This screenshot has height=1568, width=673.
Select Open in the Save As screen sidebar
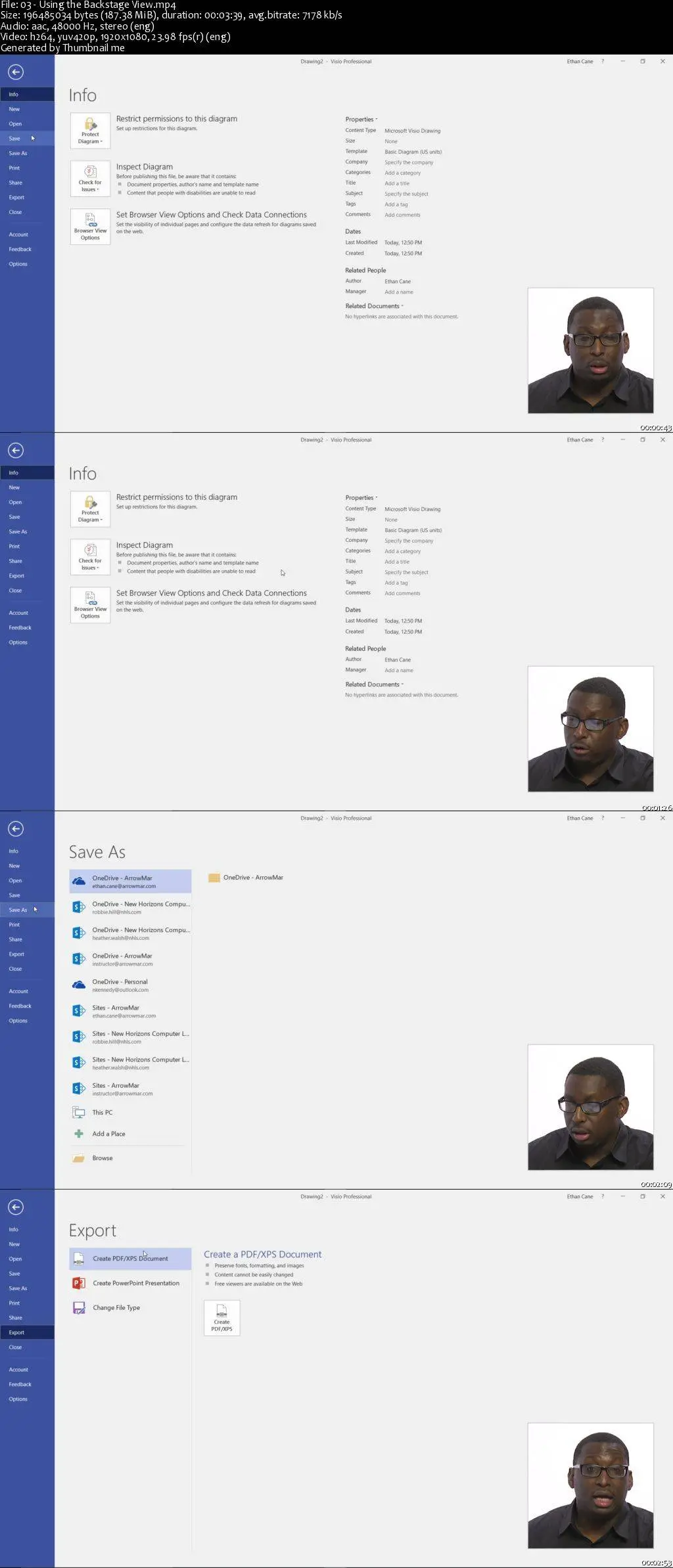click(x=27, y=880)
